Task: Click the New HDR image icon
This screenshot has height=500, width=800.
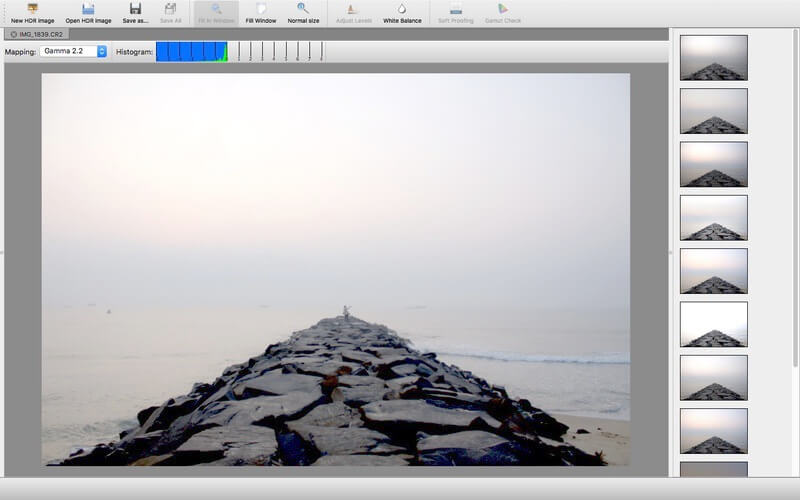Action: click(32, 9)
